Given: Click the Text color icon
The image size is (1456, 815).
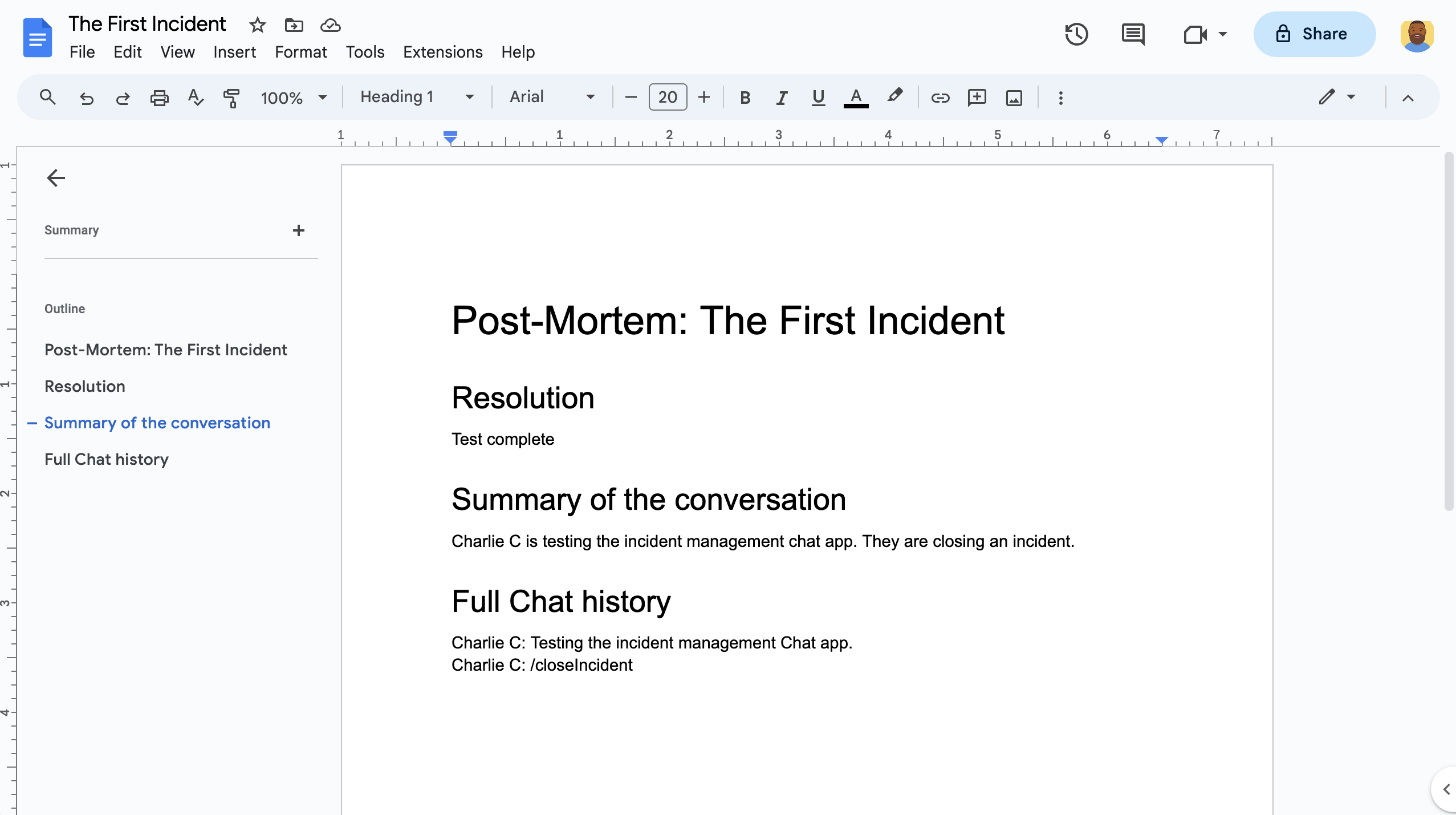Looking at the screenshot, I should pos(856,97).
